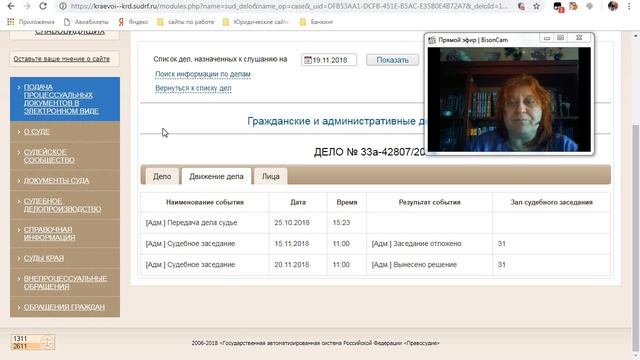Click the extension icon with red badge
Viewport: 640px width, 360px height.
558,7
